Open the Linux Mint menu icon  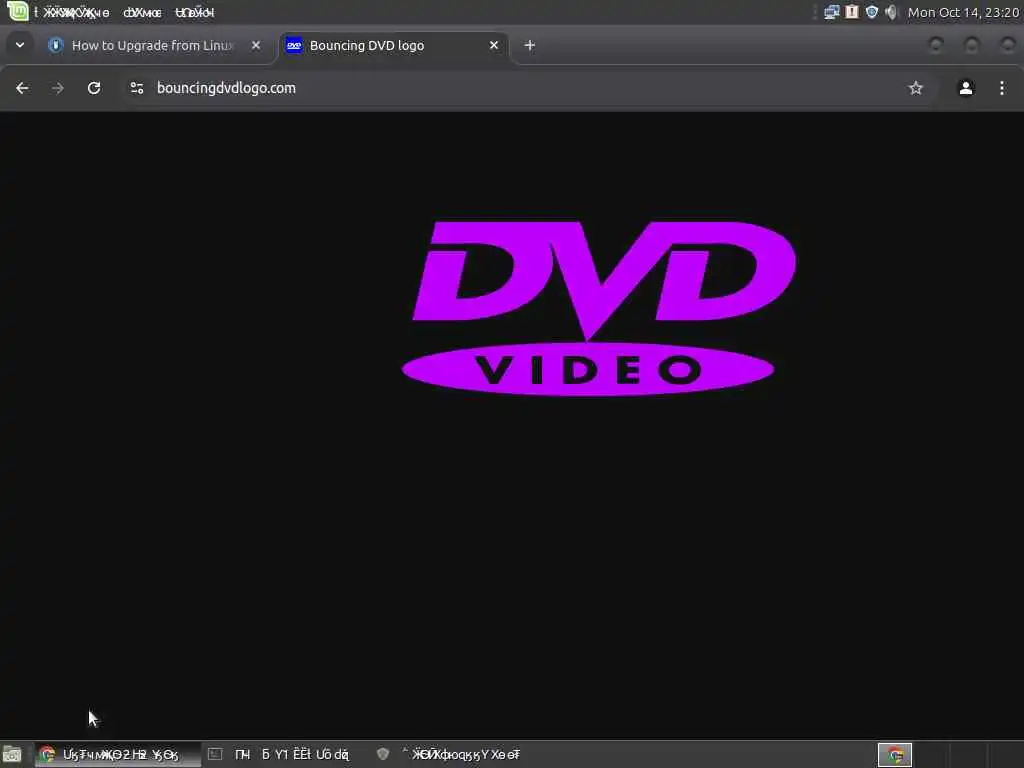pyautogui.click(x=18, y=11)
